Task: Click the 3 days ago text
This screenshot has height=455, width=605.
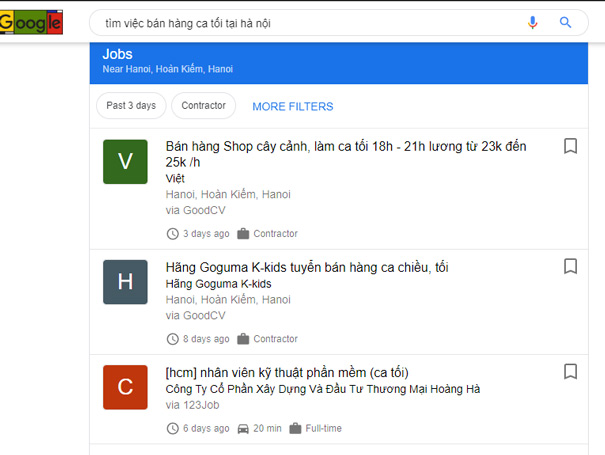Action: click(206, 233)
